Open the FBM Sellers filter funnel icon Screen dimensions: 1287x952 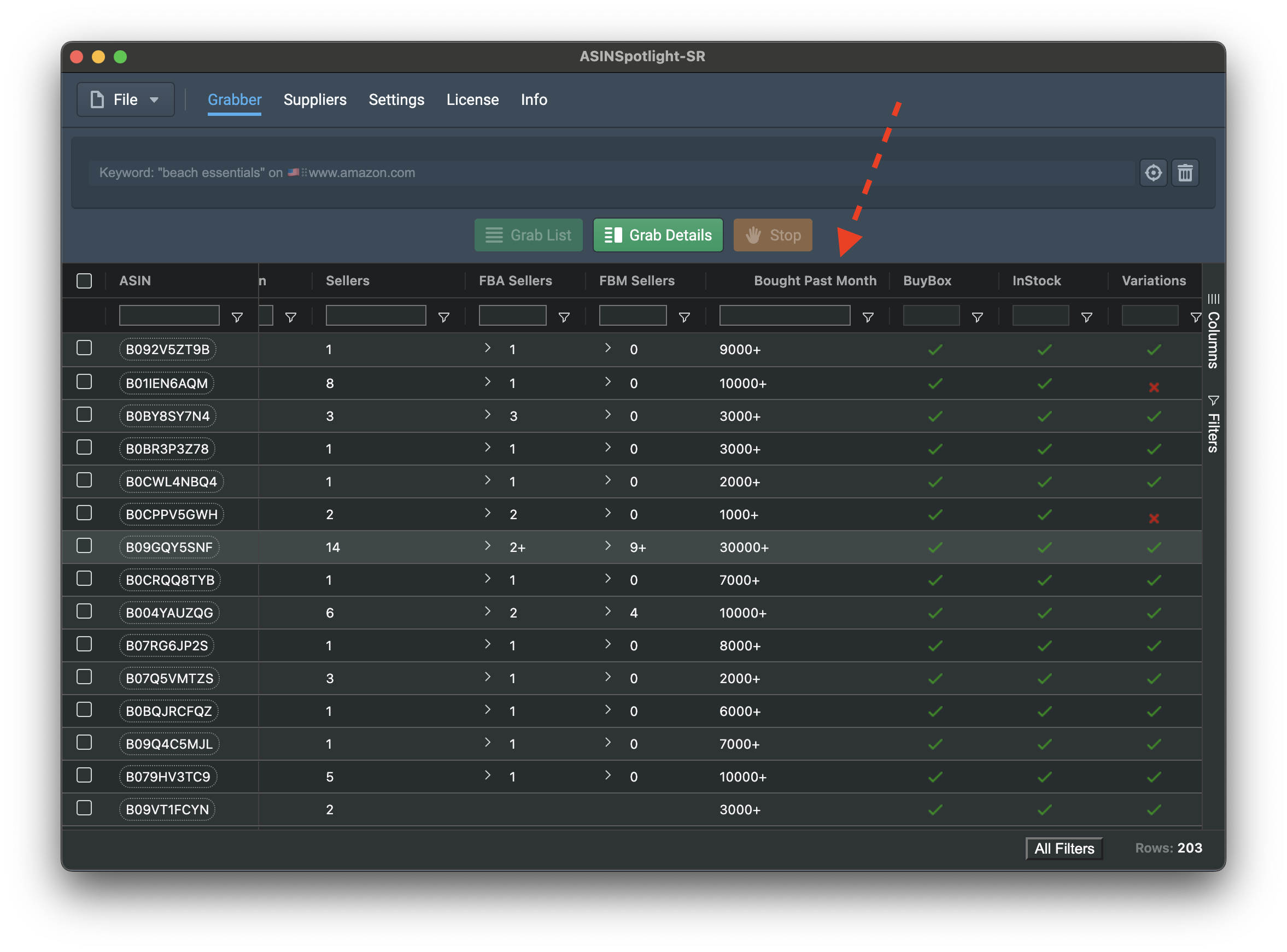684,318
